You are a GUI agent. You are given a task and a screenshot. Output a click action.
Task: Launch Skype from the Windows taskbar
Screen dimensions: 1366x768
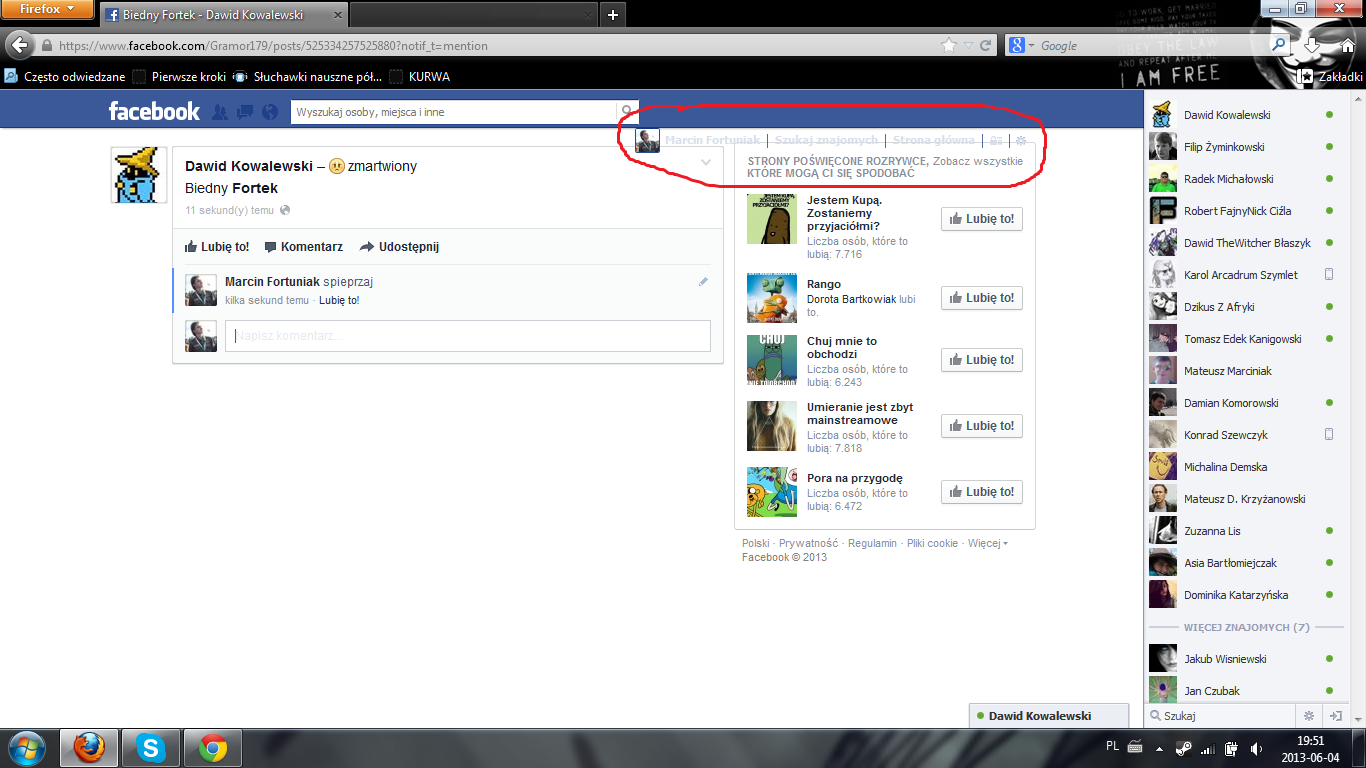point(151,747)
